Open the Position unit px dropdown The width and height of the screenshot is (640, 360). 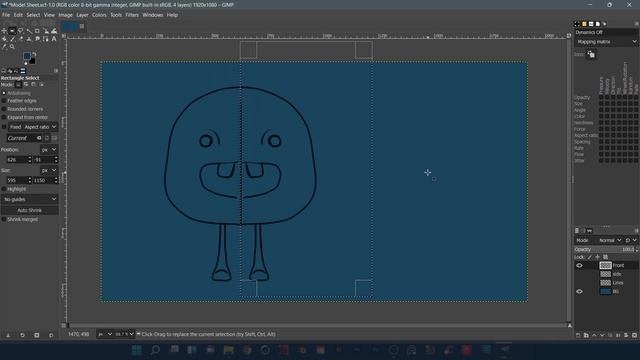(49, 149)
